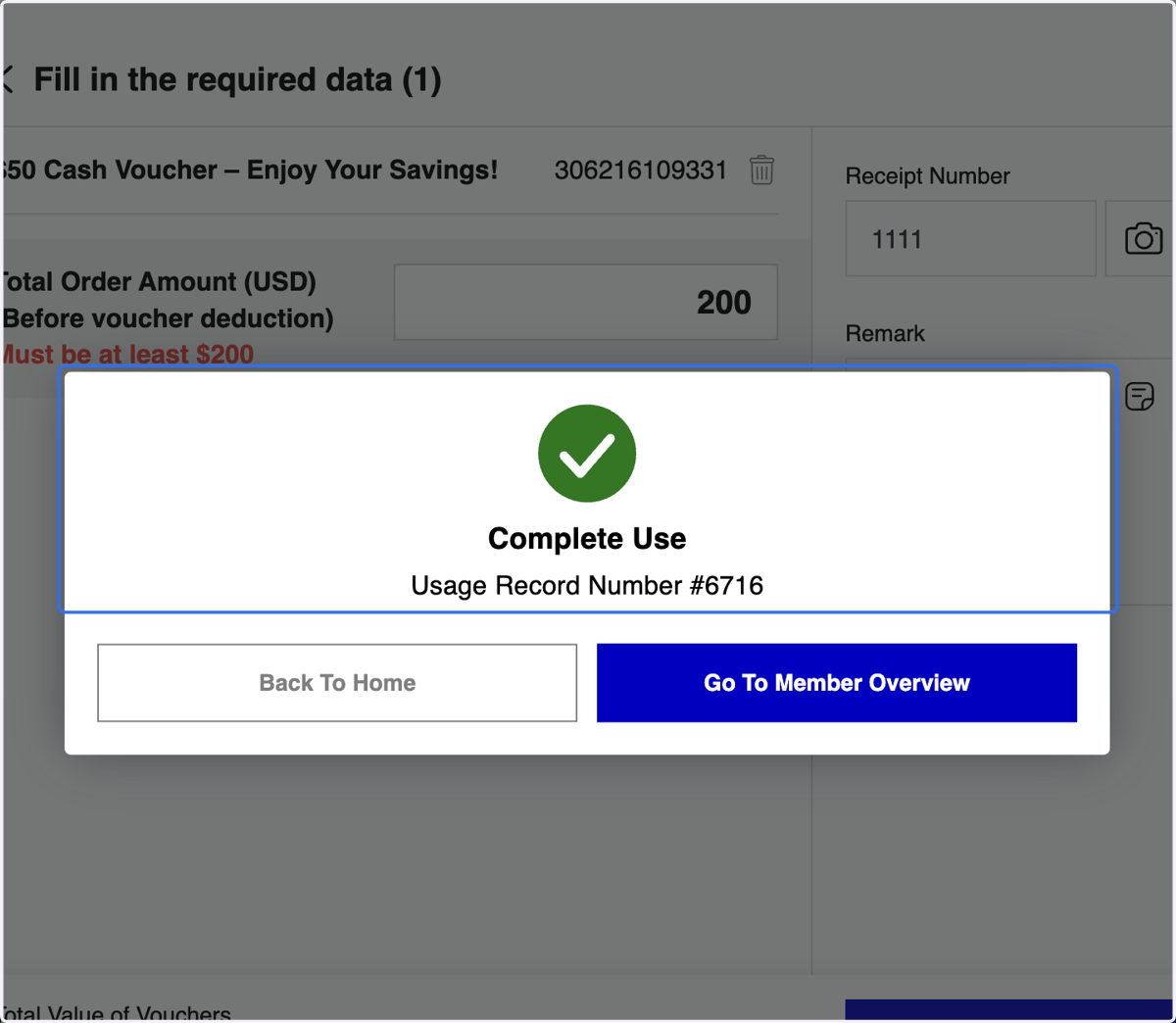Click the back chevron beside Fill in the required data
Screen dimensions: 1176x1023
pyautogui.click(x=8, y=80)
